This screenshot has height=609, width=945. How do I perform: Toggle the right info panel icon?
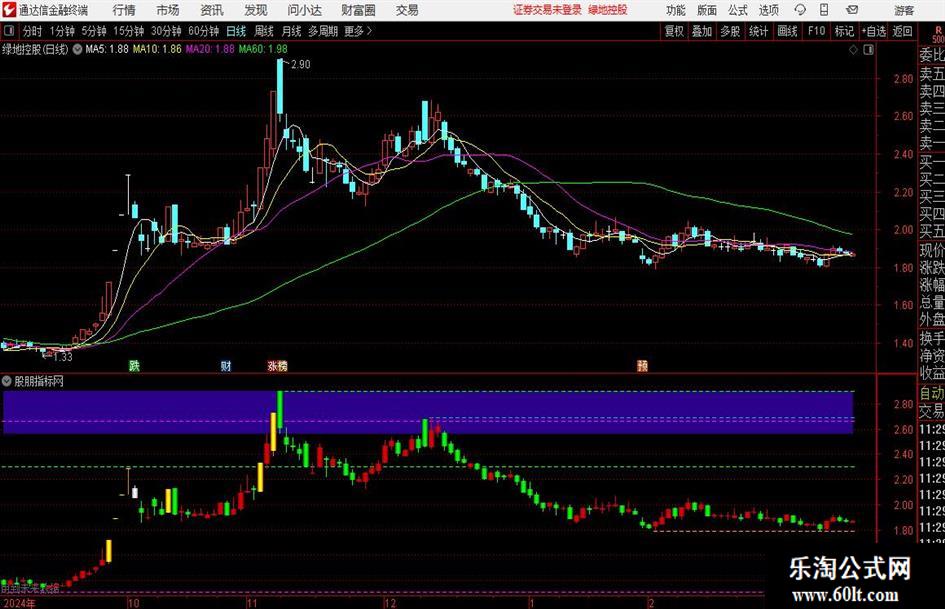[x=868, y=49]
